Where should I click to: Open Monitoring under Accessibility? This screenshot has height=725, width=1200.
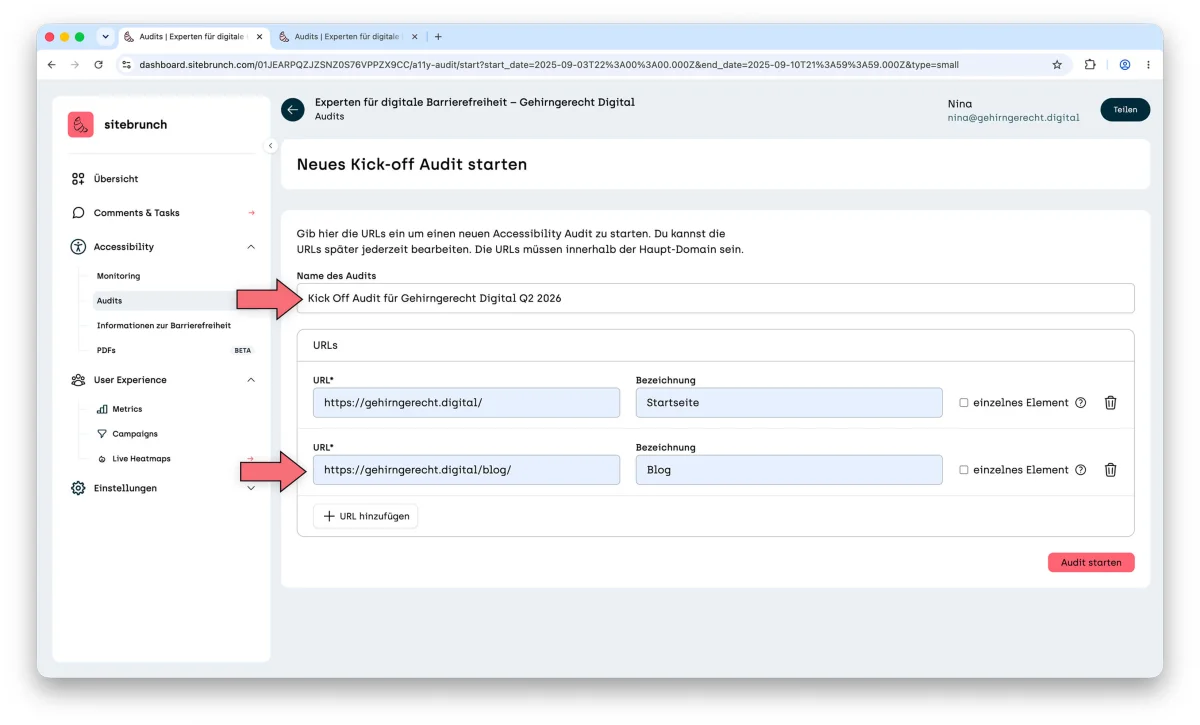pyautogui.click(x=118, y=276)
